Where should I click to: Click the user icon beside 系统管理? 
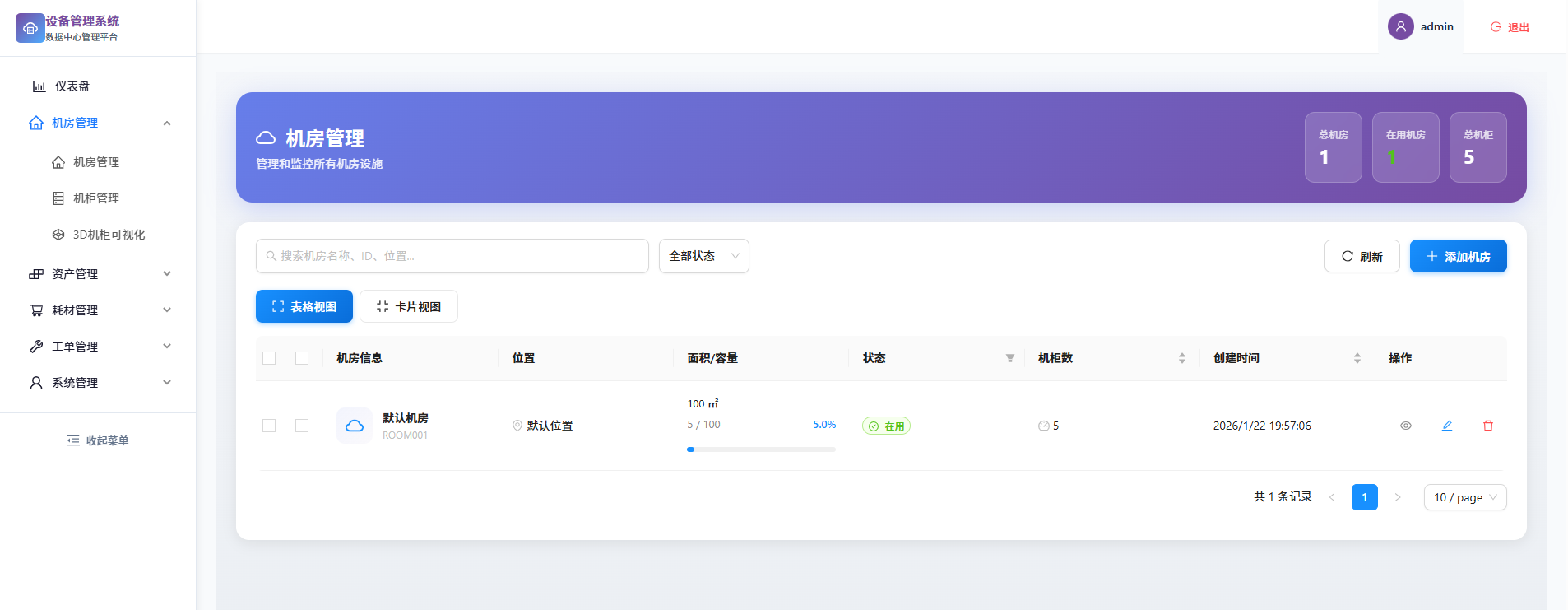pos(36,383)
